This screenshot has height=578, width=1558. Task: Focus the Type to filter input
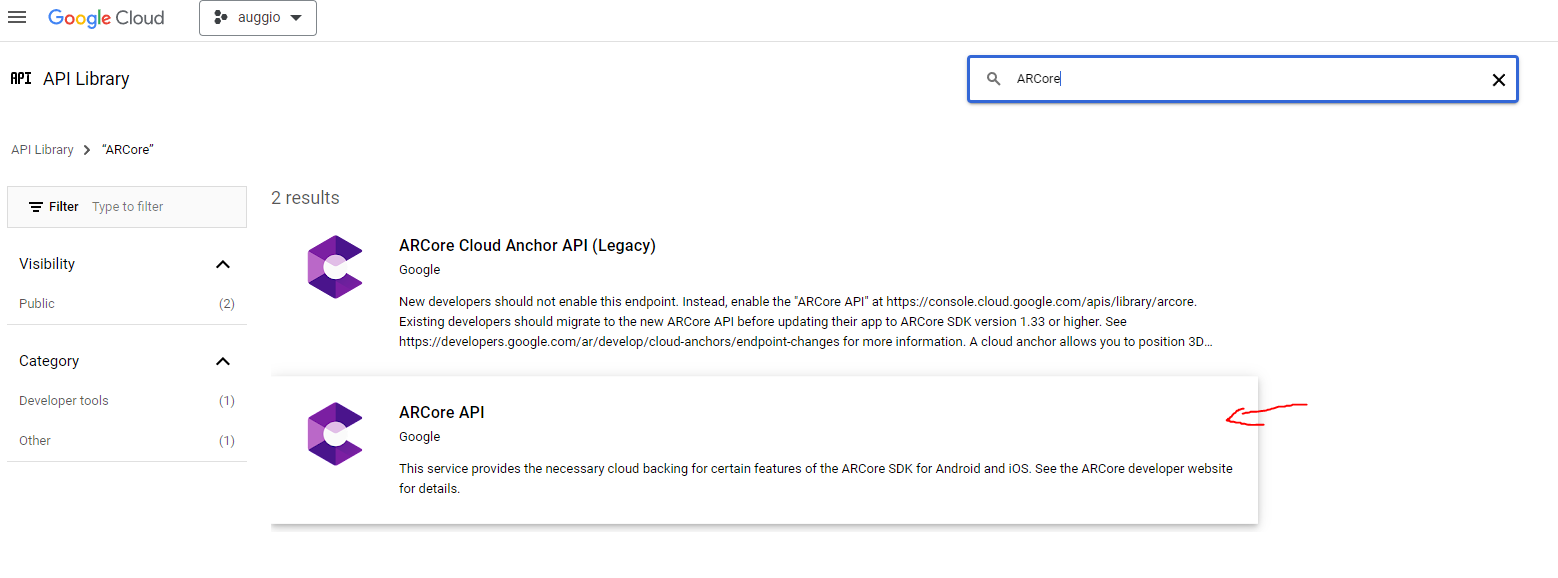pyautogui.click(x=160, y=207)
